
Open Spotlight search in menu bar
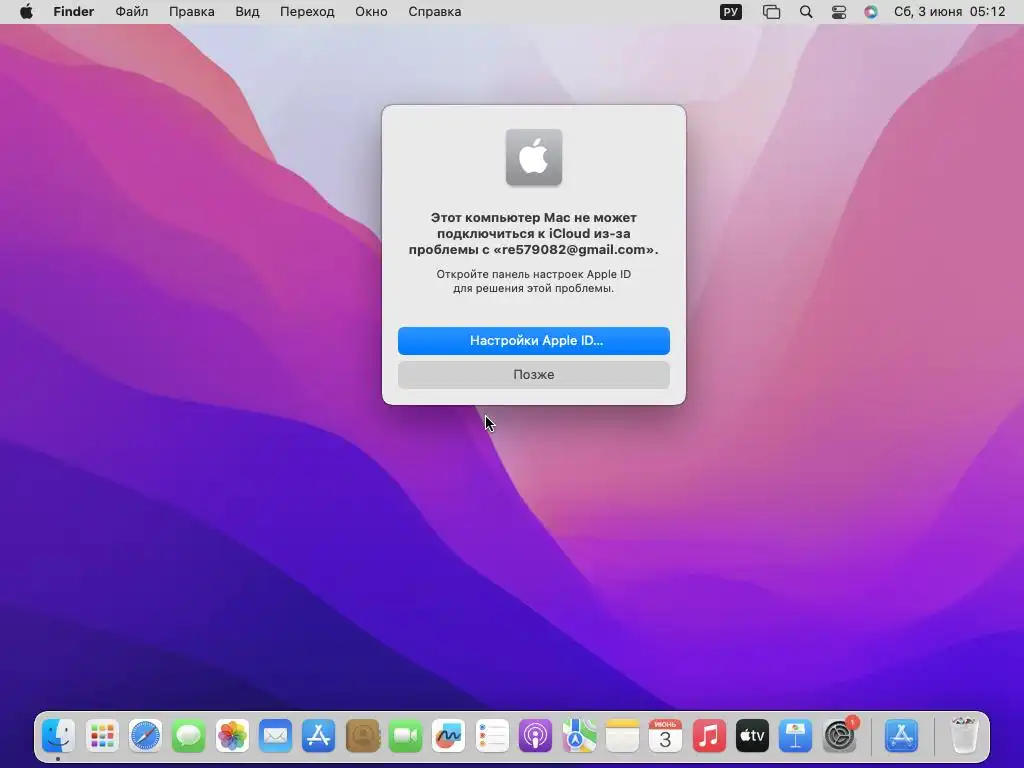click(x=806, y=12)
